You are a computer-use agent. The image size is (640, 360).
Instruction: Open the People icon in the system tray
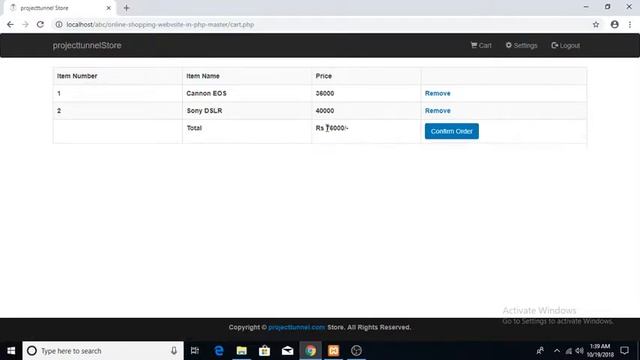click(540, 351)
